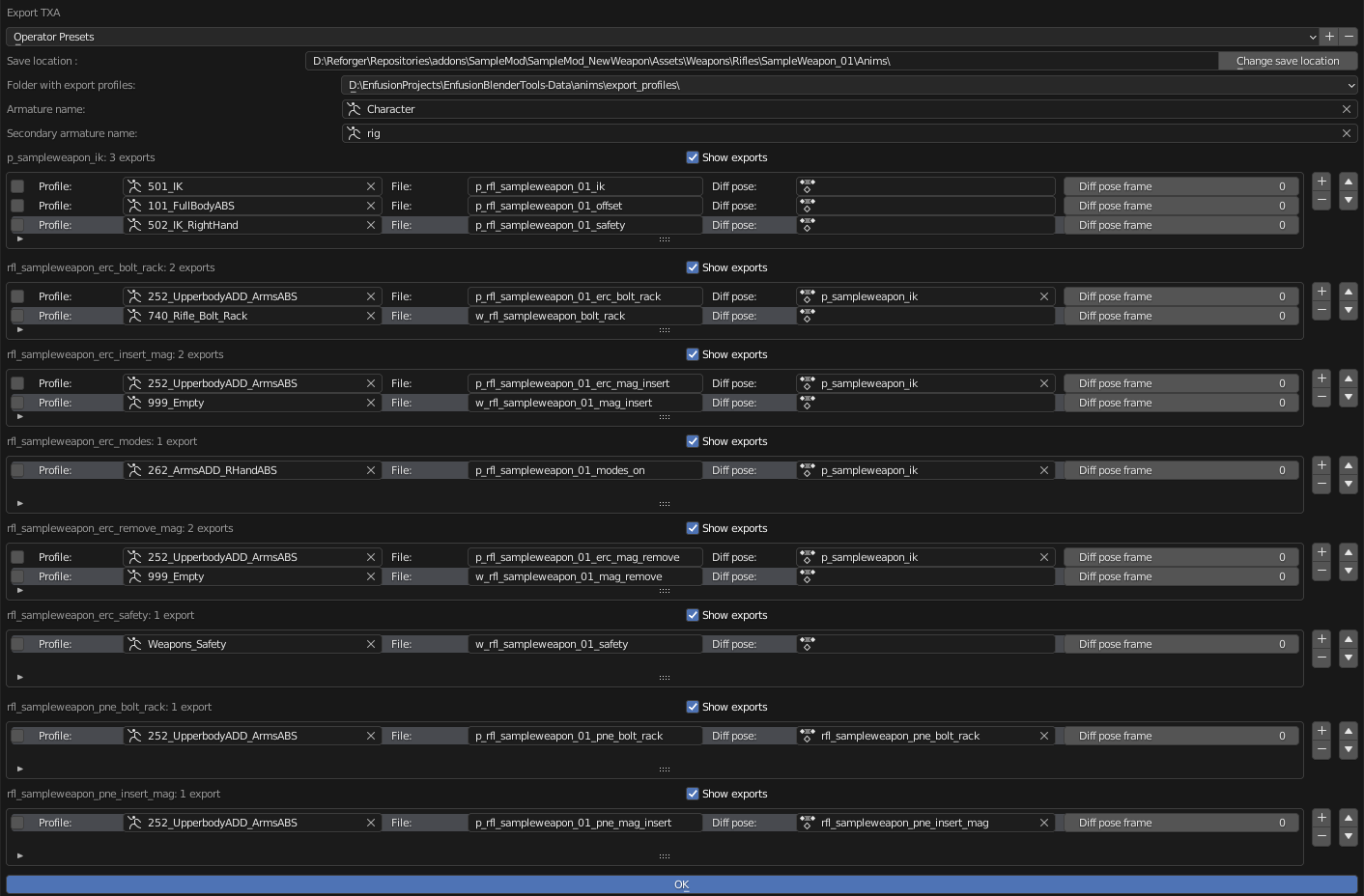Click the armature icon in the Character name field
Image resolution: width=1364 pixels, height=896 pixels.
(354, 109)
